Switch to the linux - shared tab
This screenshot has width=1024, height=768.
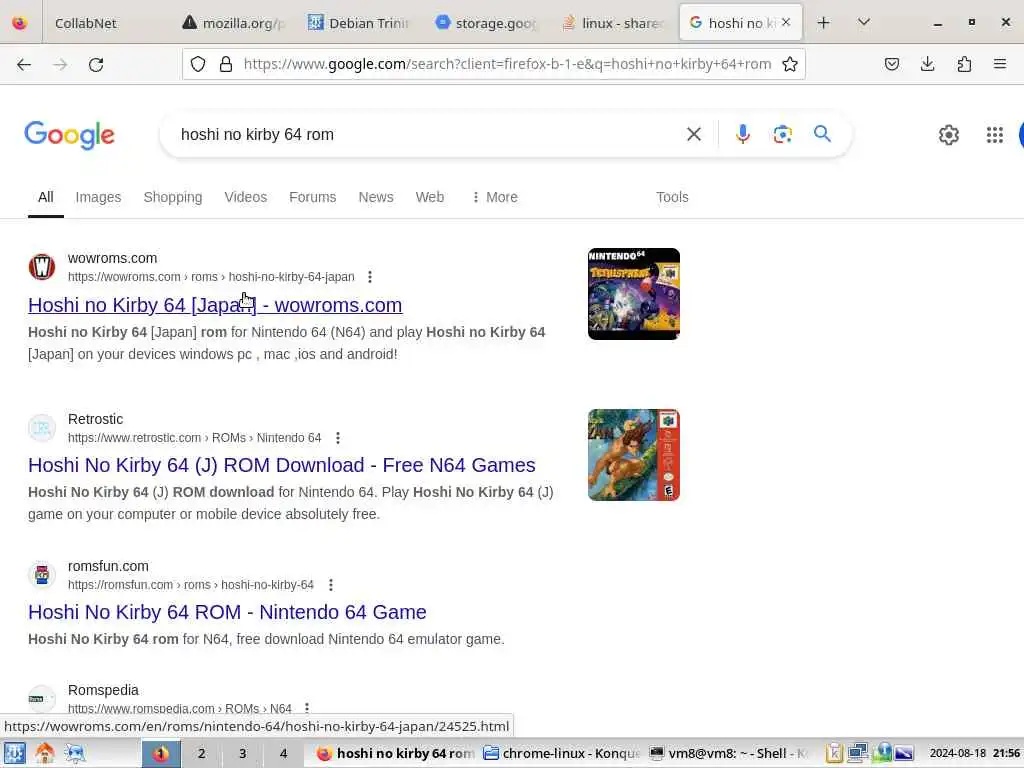[x=613, y=23]
